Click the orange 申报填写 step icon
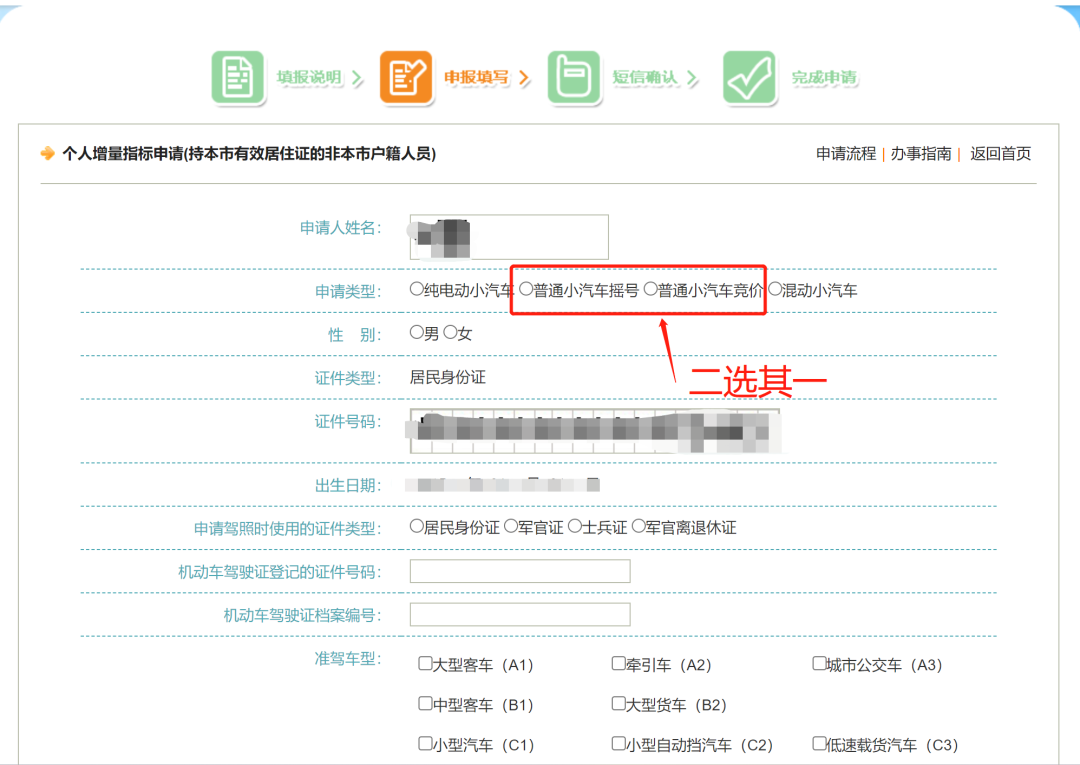Viewport: 1080px width, 765px height. [406, 78]
